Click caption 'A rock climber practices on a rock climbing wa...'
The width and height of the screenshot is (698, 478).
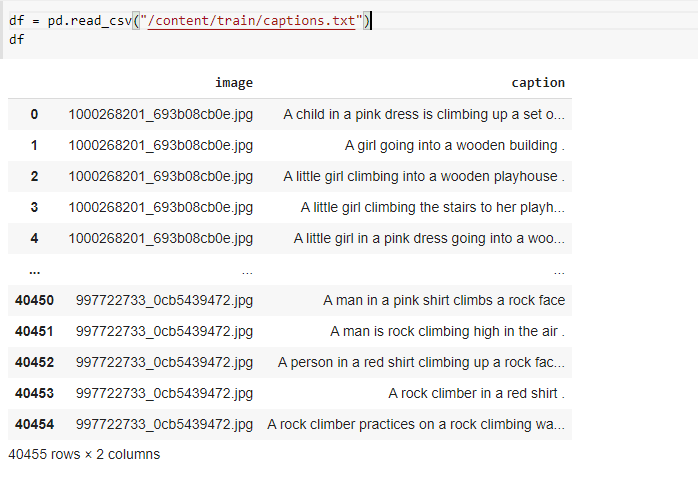point(416,425)
